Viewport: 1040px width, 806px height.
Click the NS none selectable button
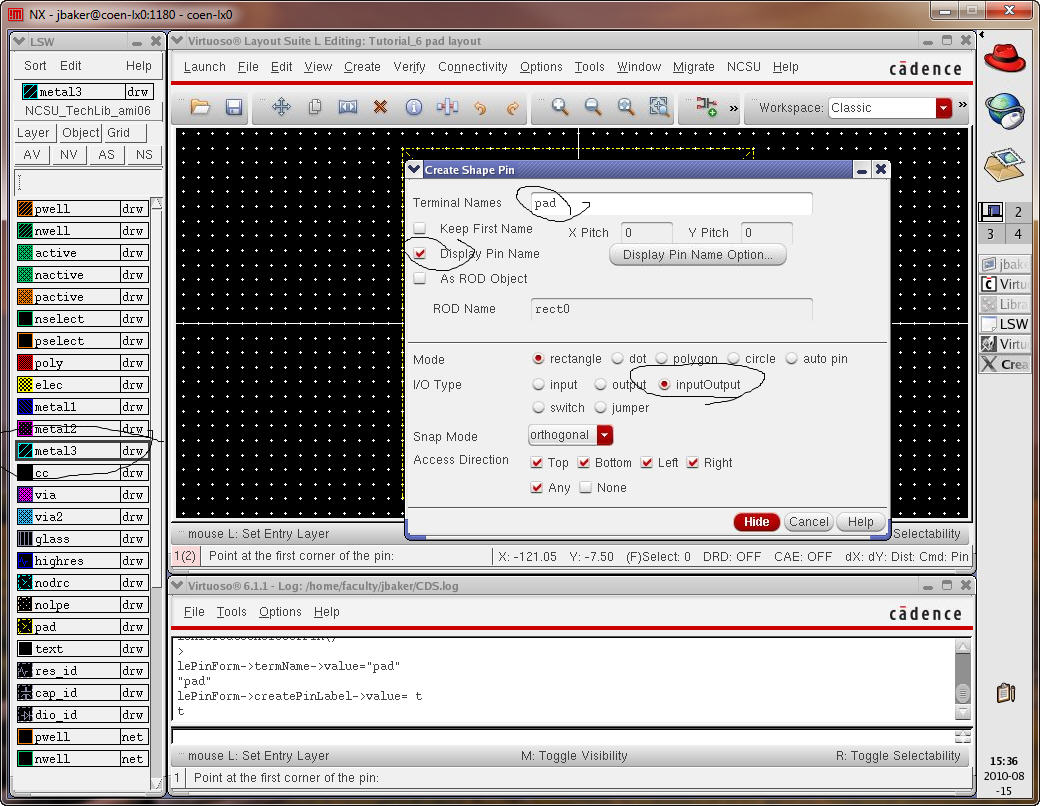coord(144,155)
